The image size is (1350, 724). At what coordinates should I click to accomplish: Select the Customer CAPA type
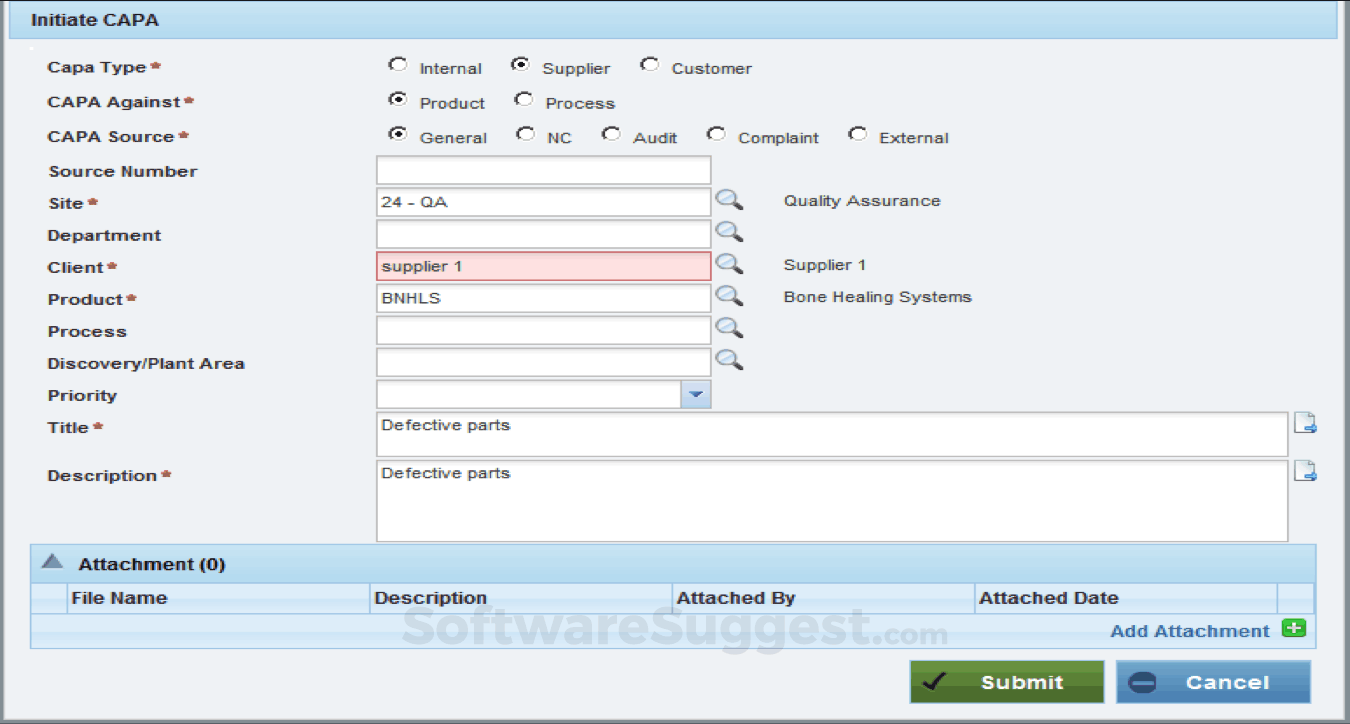click(650, 64)
